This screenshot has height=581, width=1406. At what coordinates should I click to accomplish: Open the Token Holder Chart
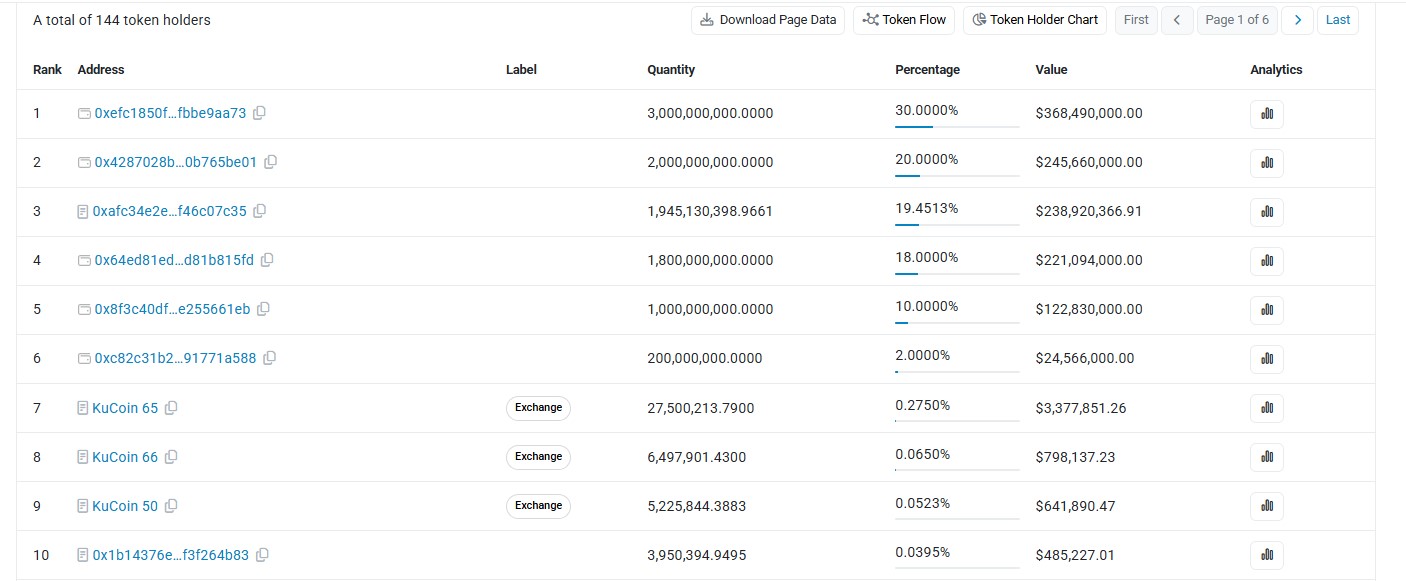[x=1035, y=20]
